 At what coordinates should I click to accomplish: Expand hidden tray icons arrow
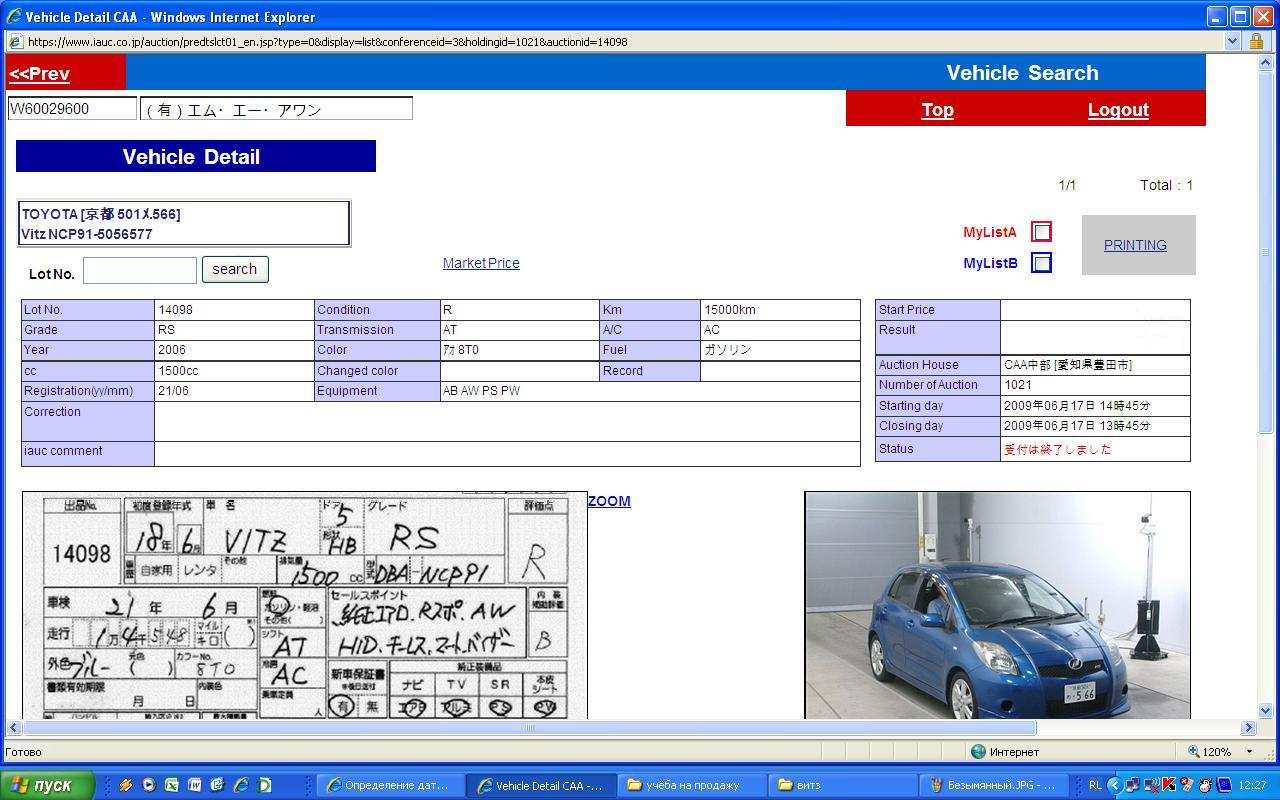coord(1114,785)
